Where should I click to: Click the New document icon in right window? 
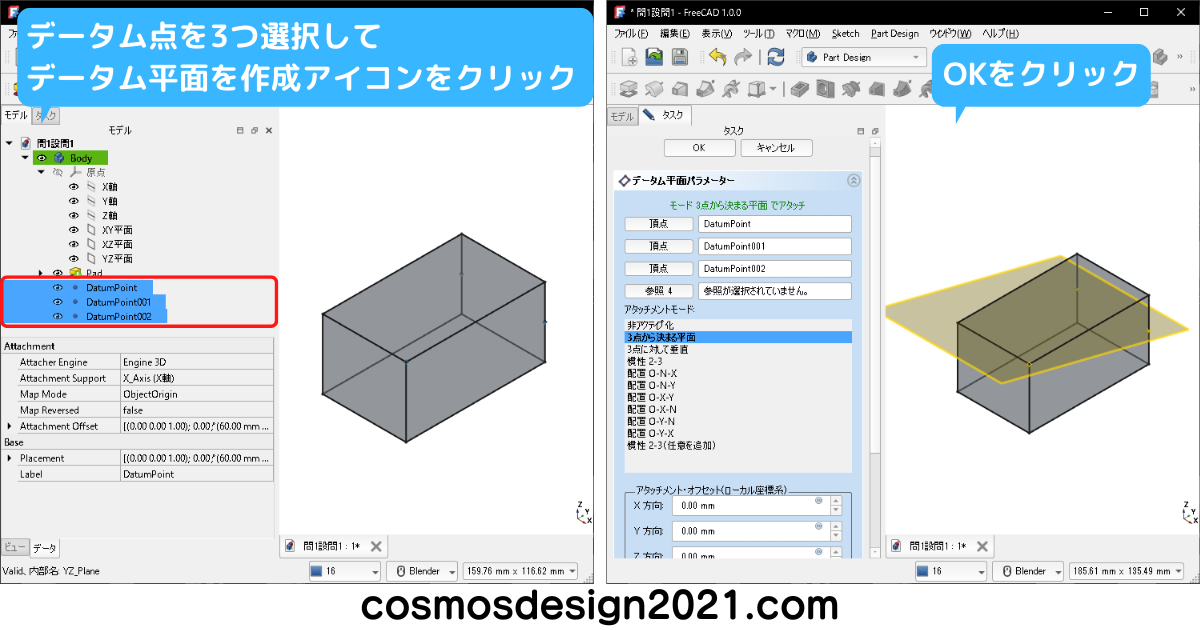(629, 57)
